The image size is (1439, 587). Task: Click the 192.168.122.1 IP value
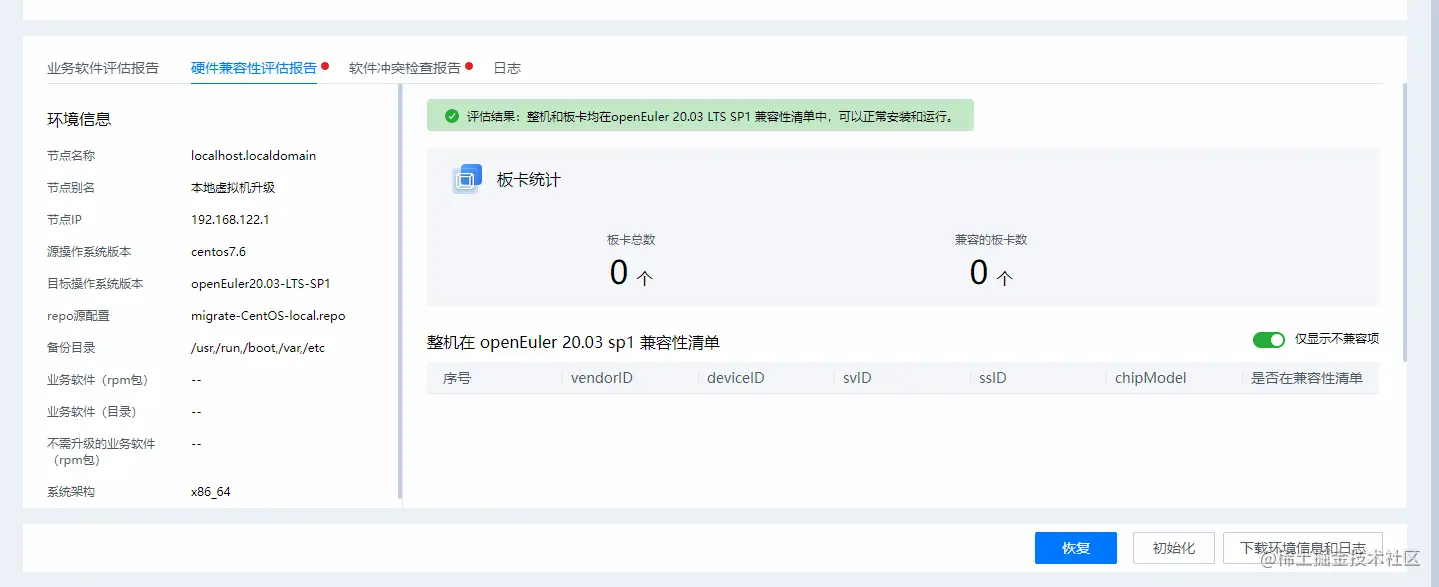(x=230, y=220)
